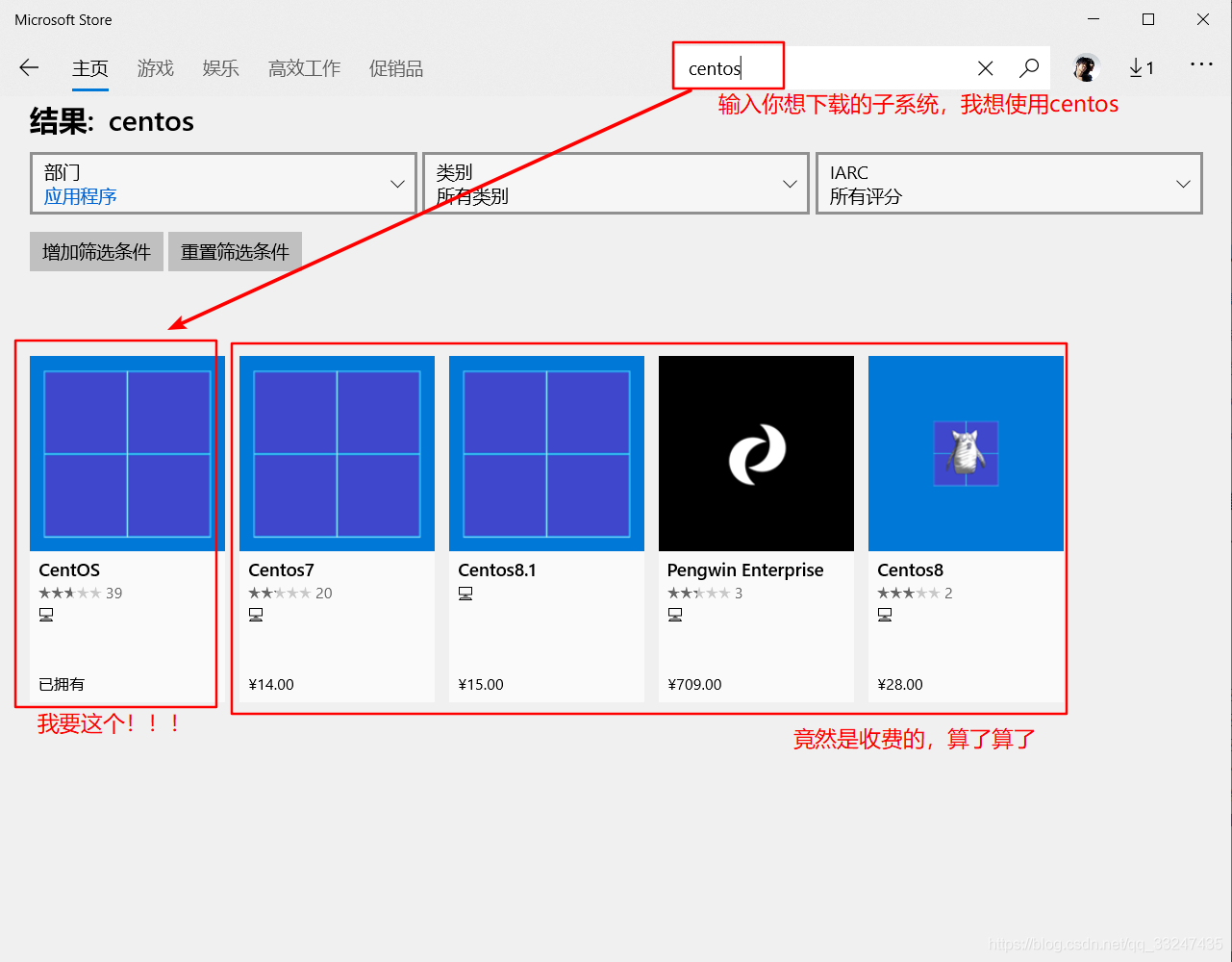Image resolution: width=1232 pixels, height=962 pixels.
Task: Click the CentOS star rating
Action: [x=70, y=593]
